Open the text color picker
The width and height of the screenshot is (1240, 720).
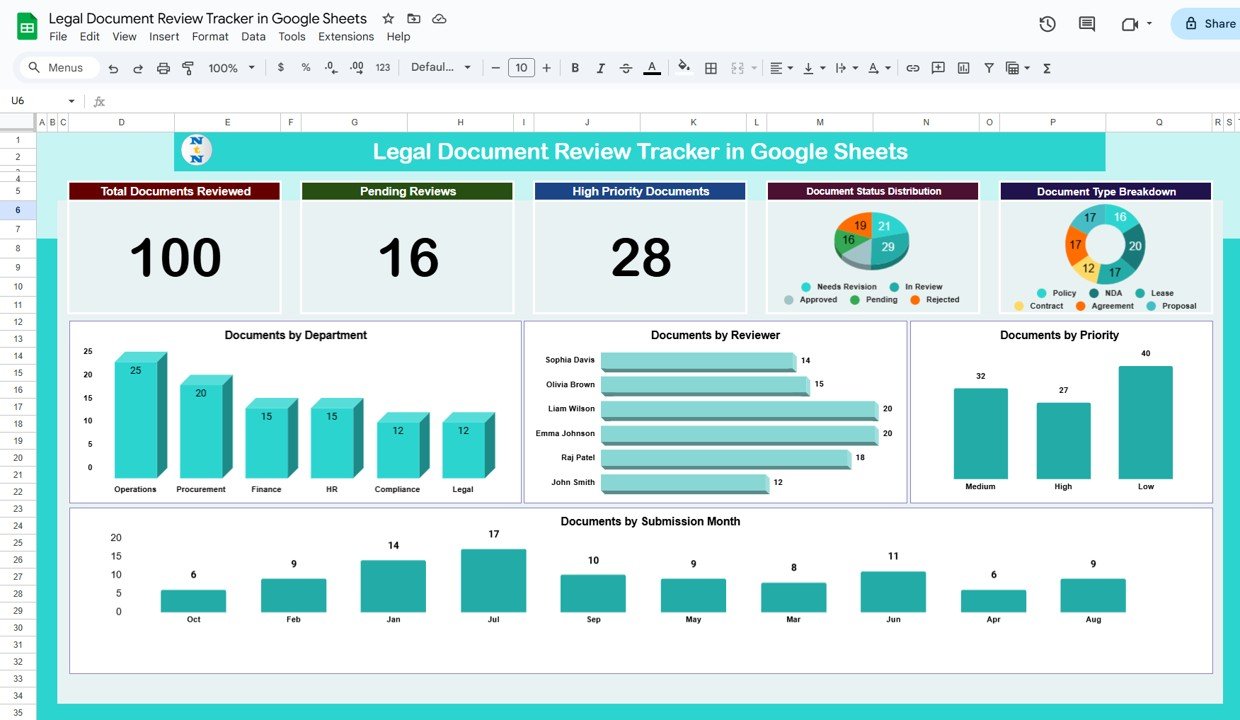point(652,68)
